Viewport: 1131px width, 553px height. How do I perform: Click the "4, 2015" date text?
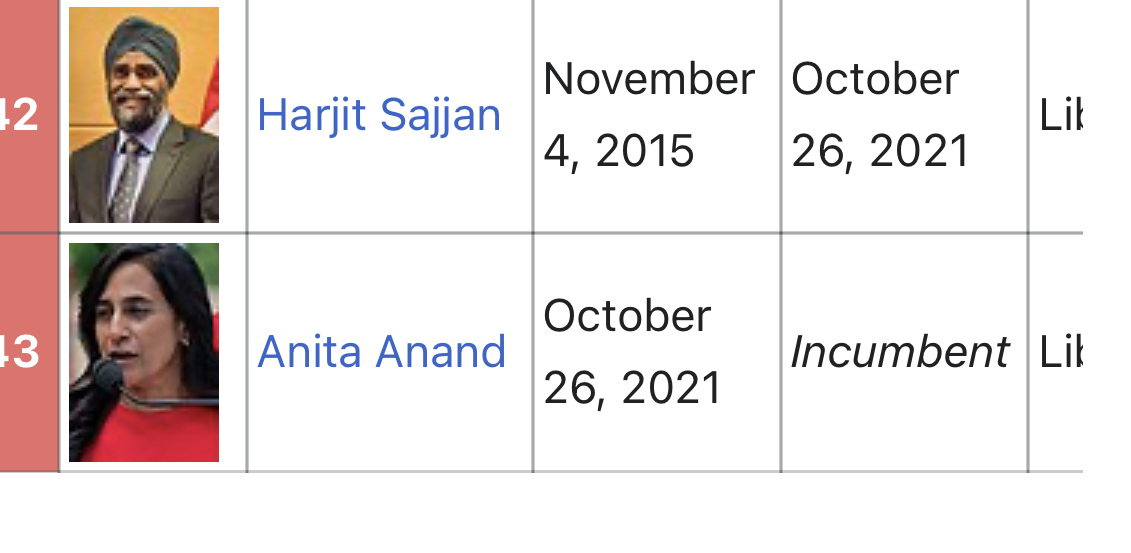(x=619, y=151)
